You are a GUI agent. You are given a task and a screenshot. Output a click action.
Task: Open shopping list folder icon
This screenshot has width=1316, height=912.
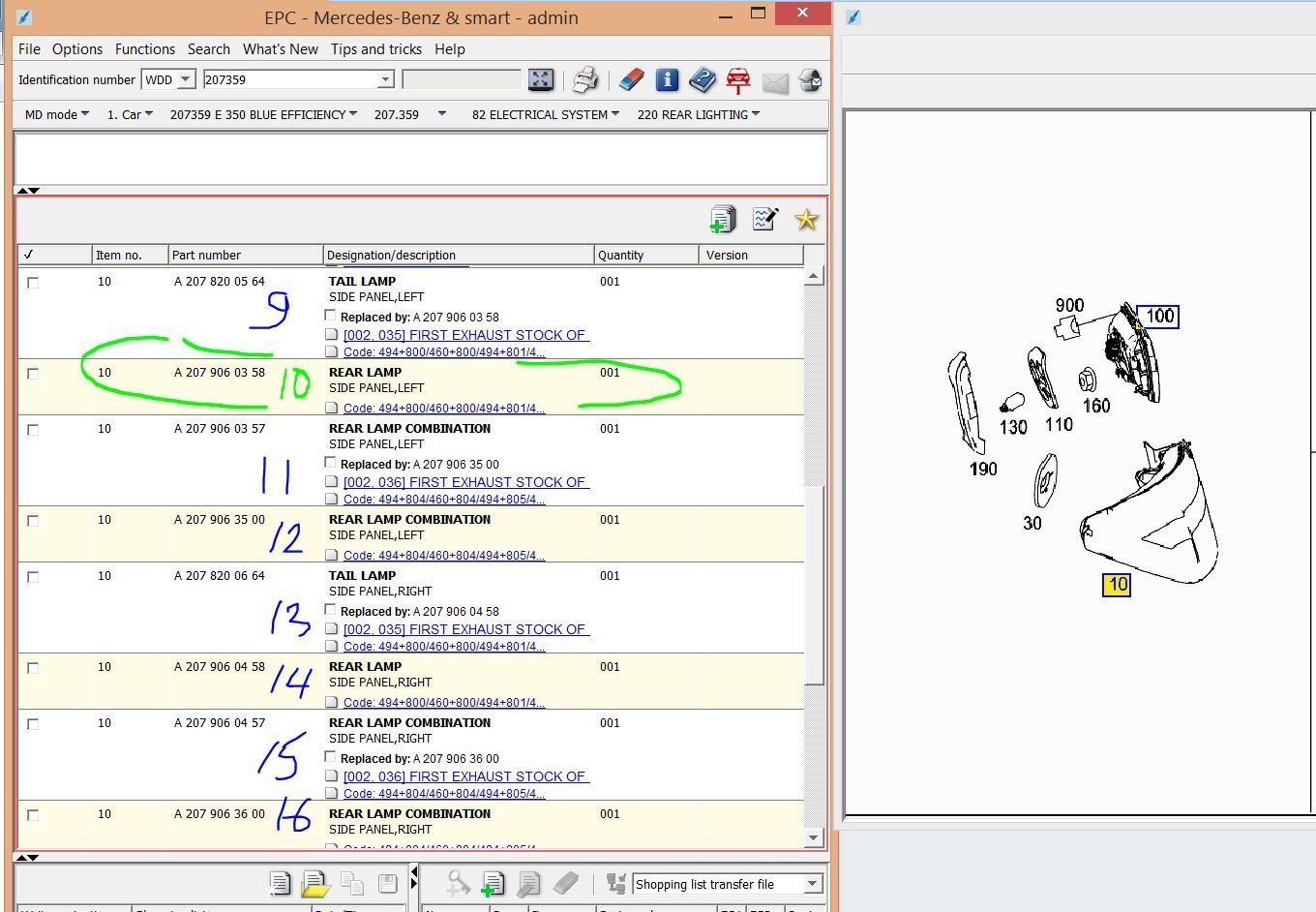pos(314,883)
